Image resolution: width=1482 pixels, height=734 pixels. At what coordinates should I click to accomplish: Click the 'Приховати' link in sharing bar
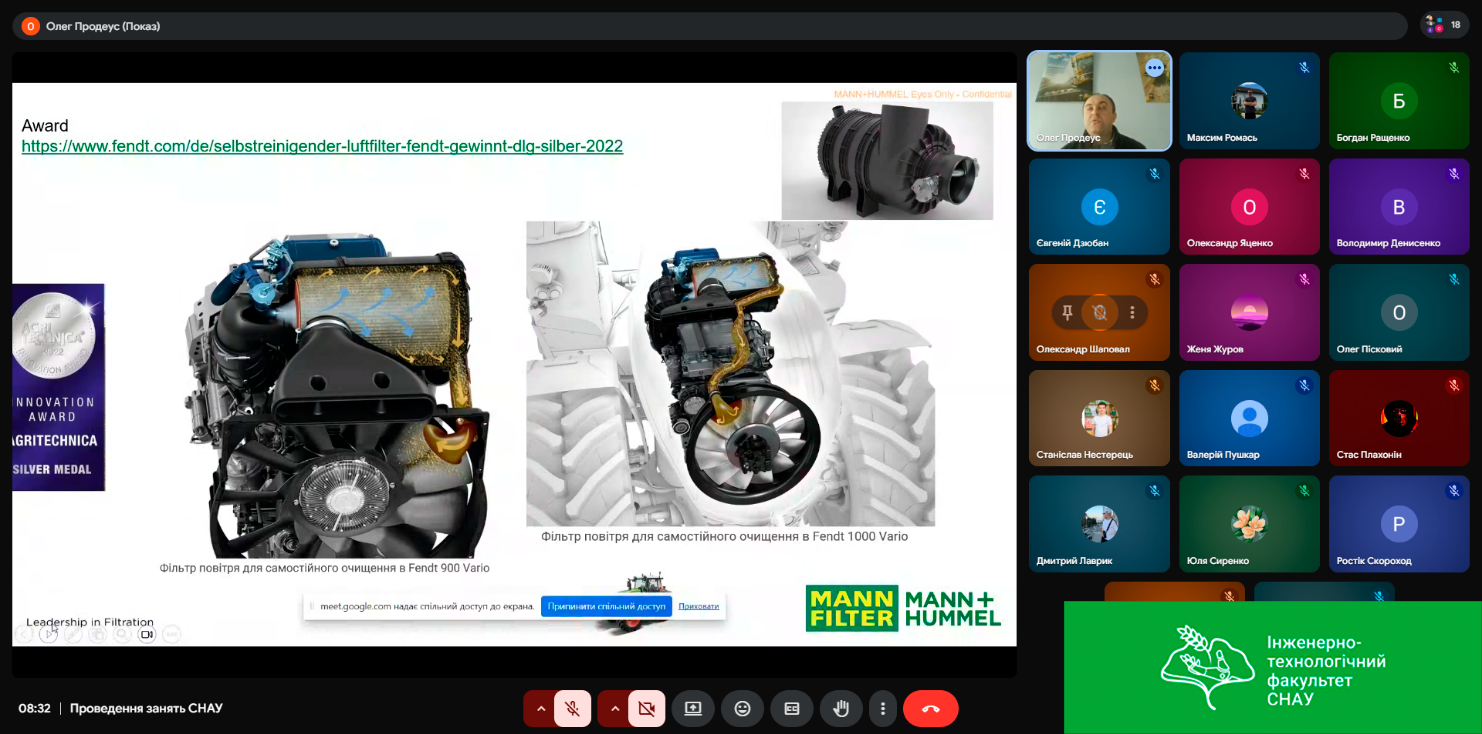point(698,606)
